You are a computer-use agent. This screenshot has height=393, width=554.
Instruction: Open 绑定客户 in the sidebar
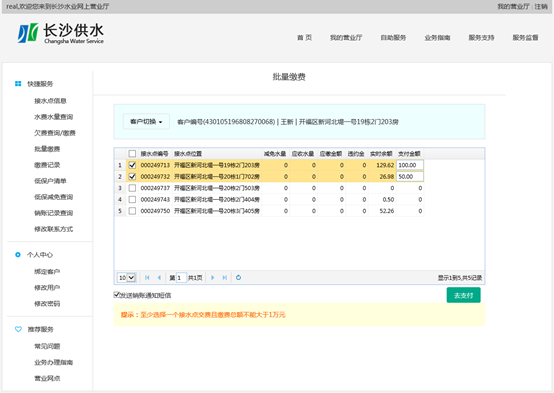tap(47, 271)
